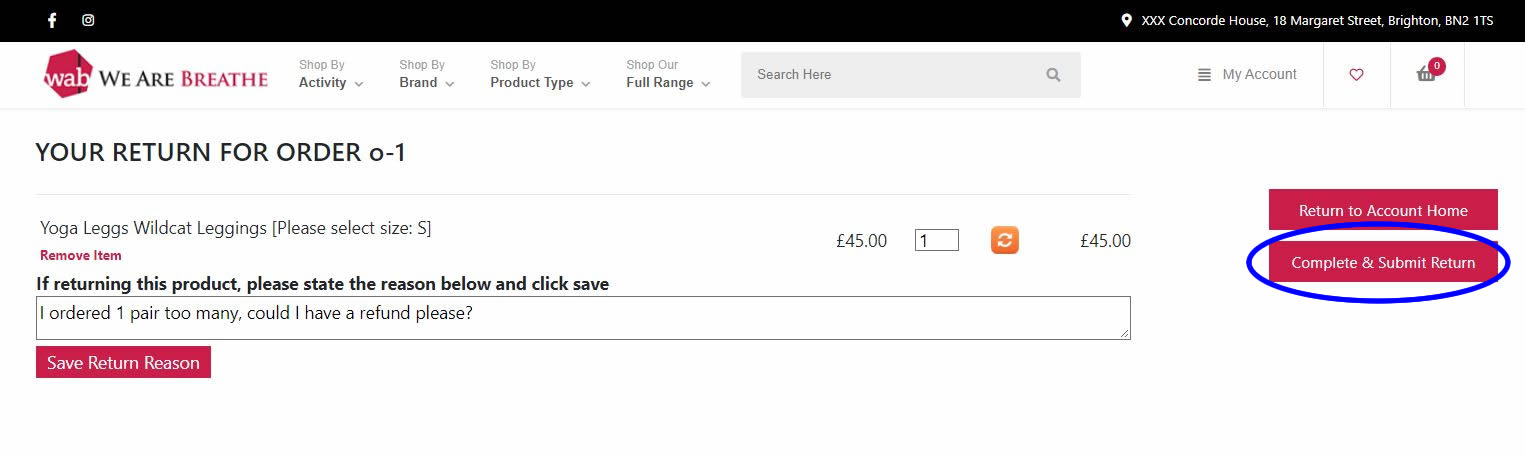Click the item quantity input box

937,240
